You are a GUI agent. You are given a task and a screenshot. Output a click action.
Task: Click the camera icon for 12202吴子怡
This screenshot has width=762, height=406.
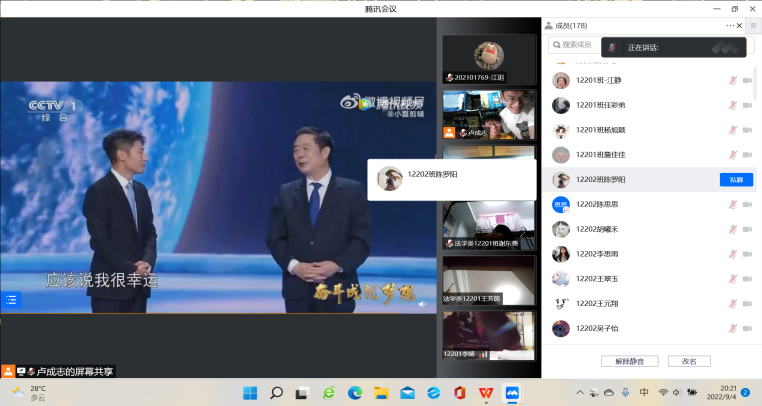point(747,328)
